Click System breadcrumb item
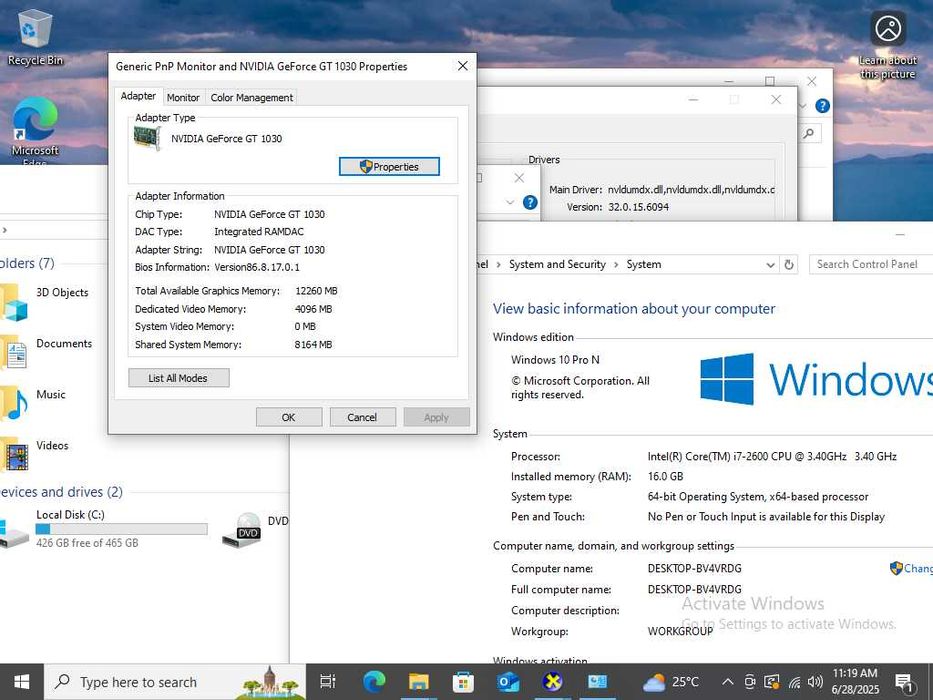Image resolution: width=933 pixels, height=700 pixels. [x=643, y=264]
